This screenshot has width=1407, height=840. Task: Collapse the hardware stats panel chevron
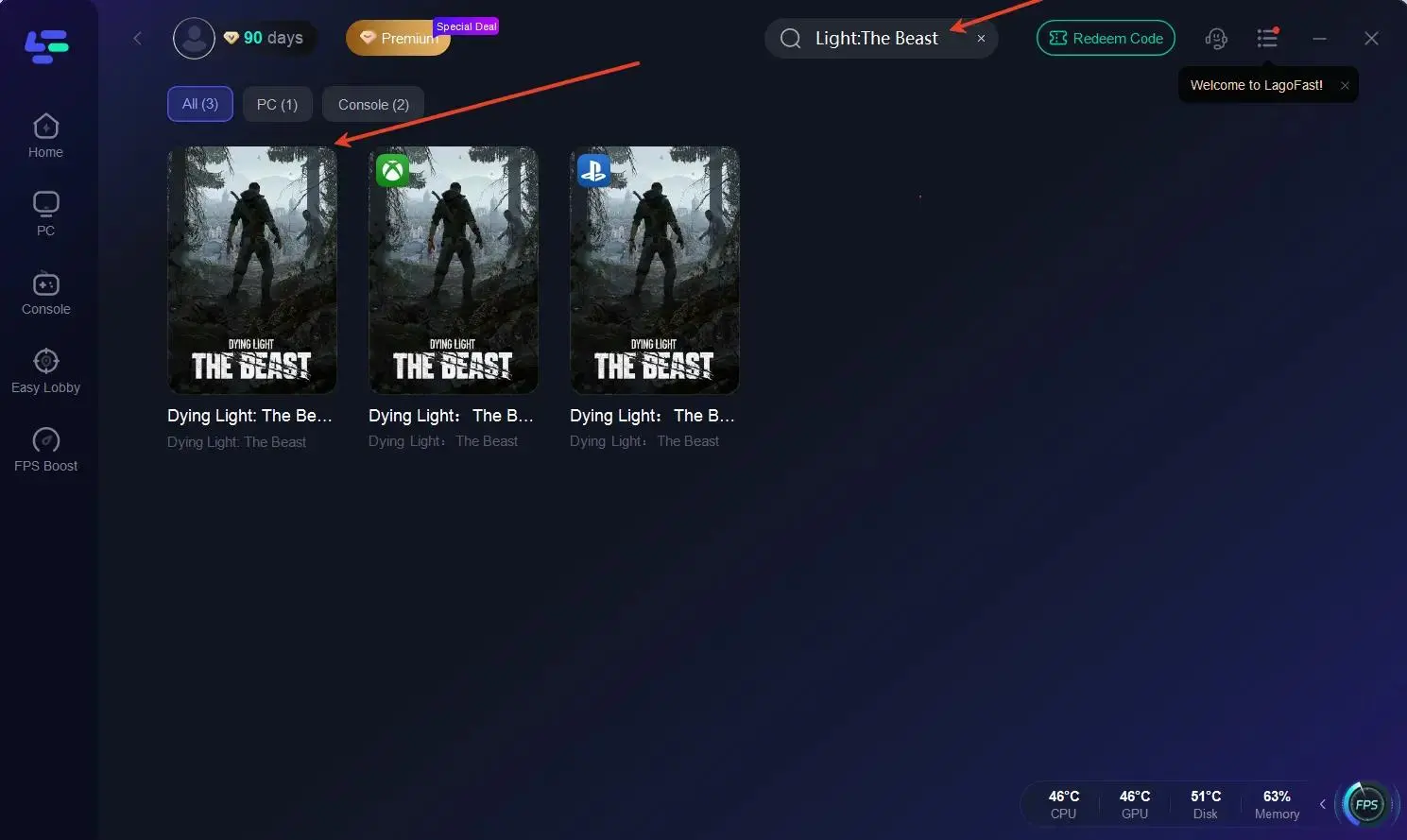(x=1322, y=805)
